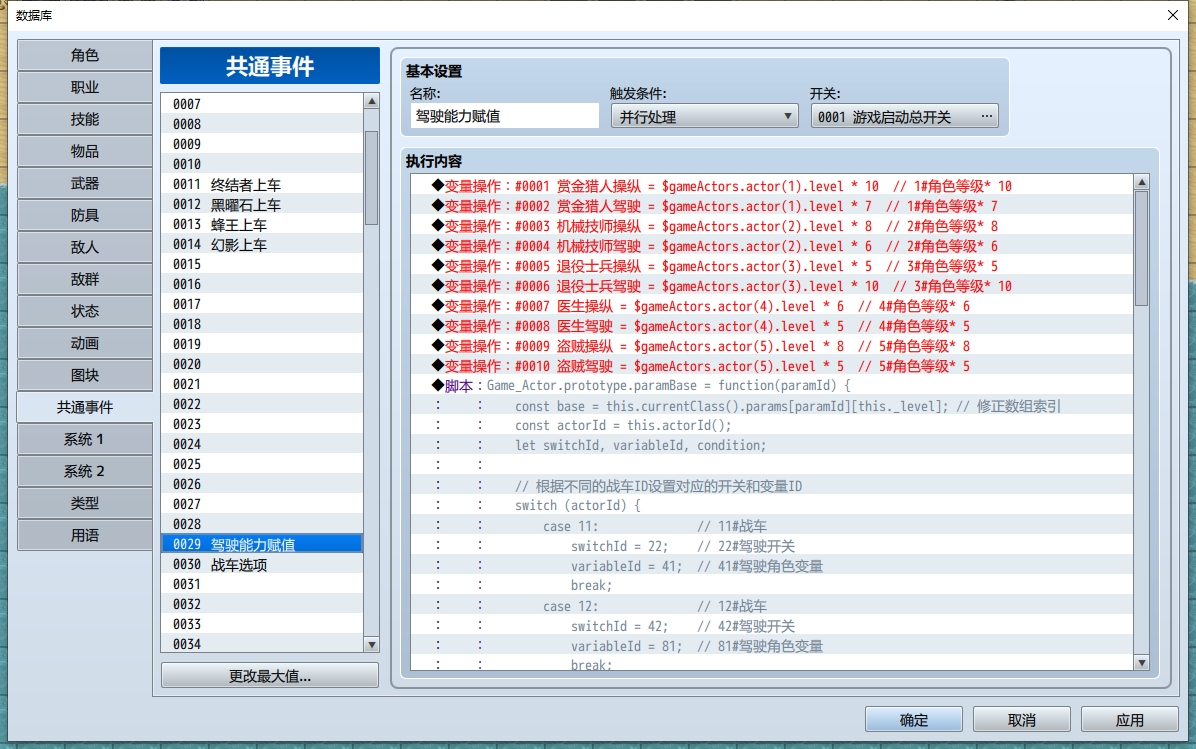Viewport: 1196px width, 749px height.
Task: Click the common event list scrollbar thumb
Action: [371, 178]
